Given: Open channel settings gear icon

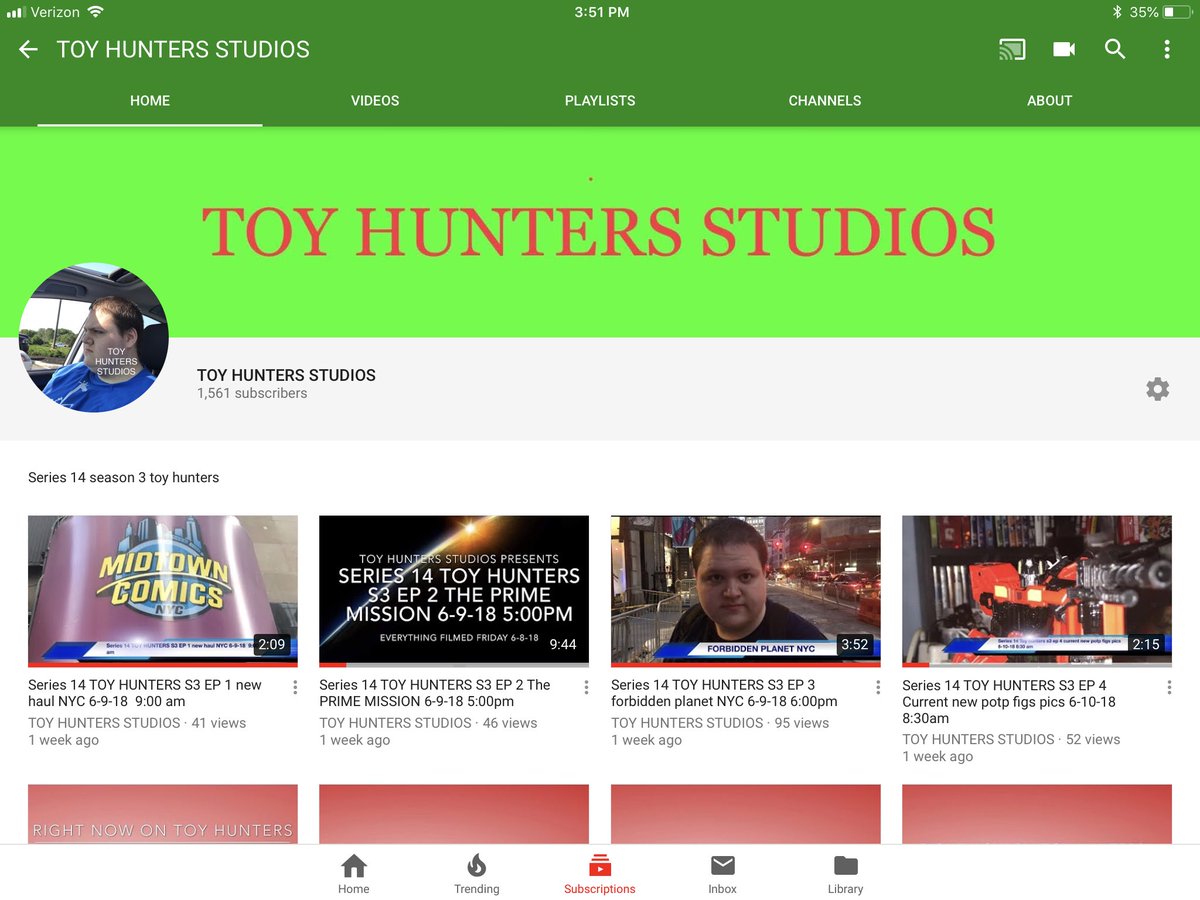Looking at the screenshot, I should 1157,389.
